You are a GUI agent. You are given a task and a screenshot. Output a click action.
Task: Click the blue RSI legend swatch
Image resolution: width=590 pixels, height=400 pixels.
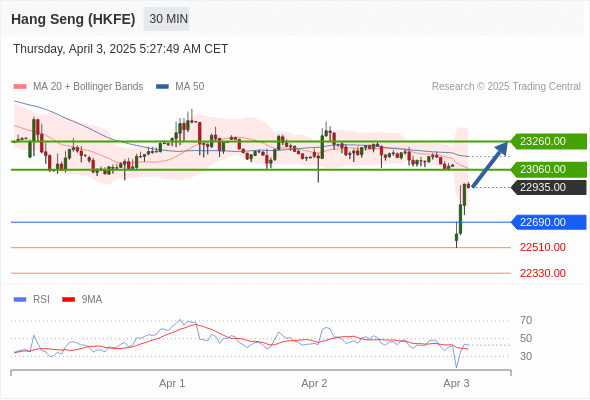click(20, 300)
